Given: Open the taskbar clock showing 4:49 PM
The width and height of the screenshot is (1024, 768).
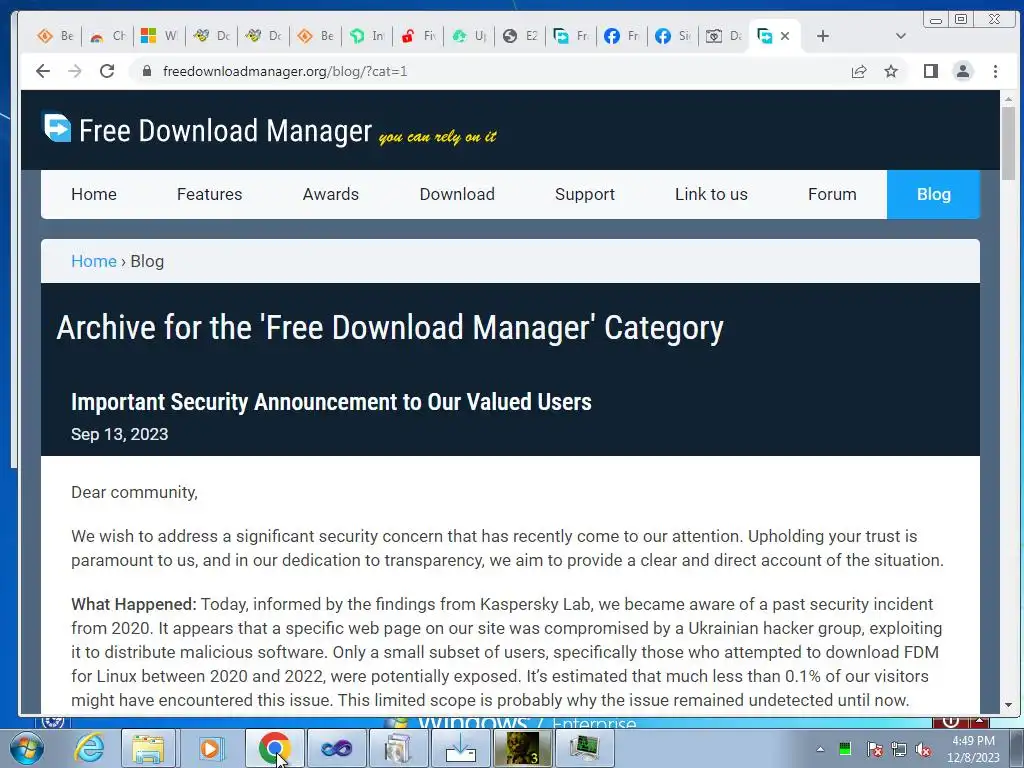Looking at the screenshot, I should 974,749.
